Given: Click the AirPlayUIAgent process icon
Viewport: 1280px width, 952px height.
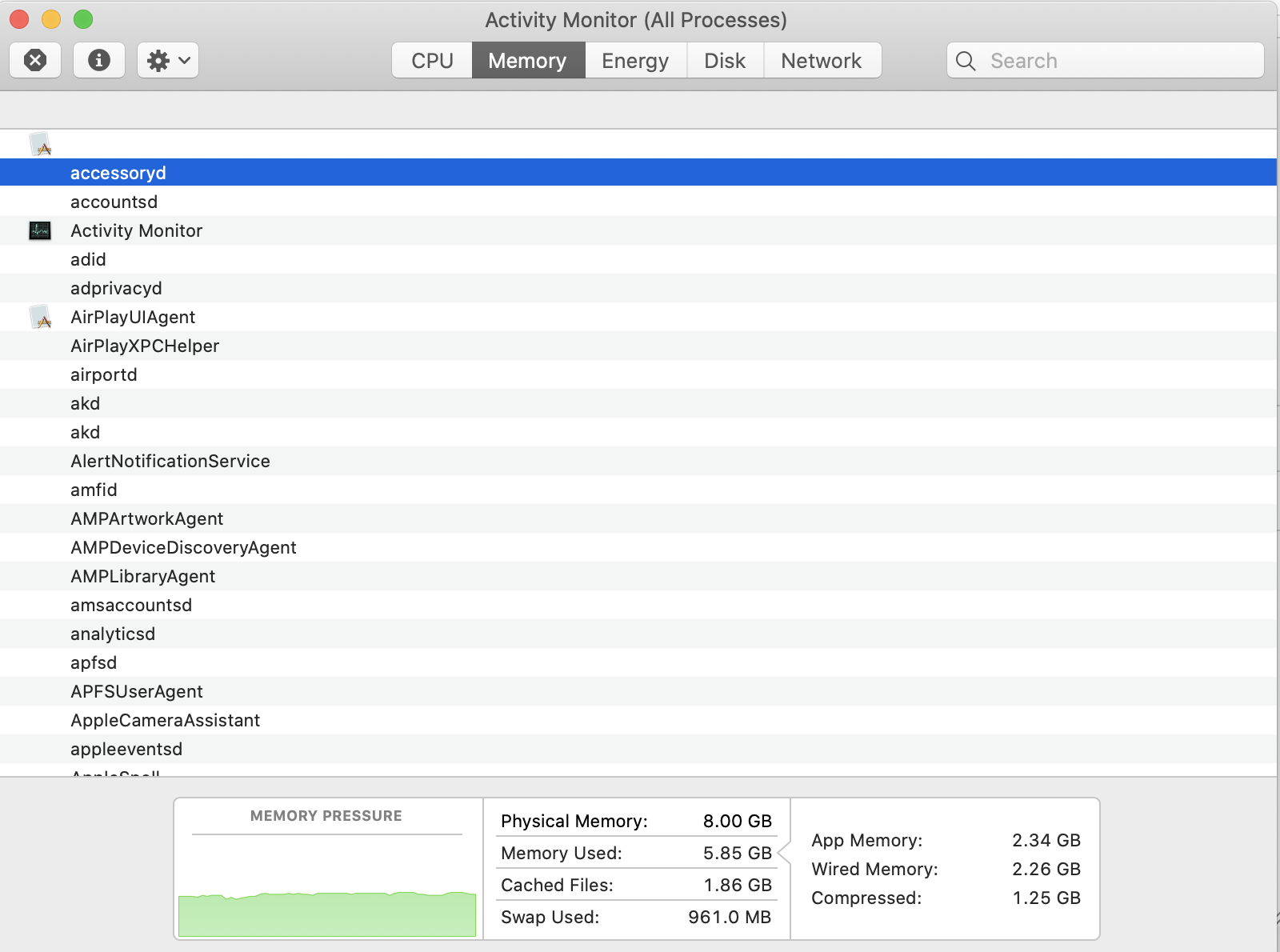Looking at the screenshot, I should (40, 317).
